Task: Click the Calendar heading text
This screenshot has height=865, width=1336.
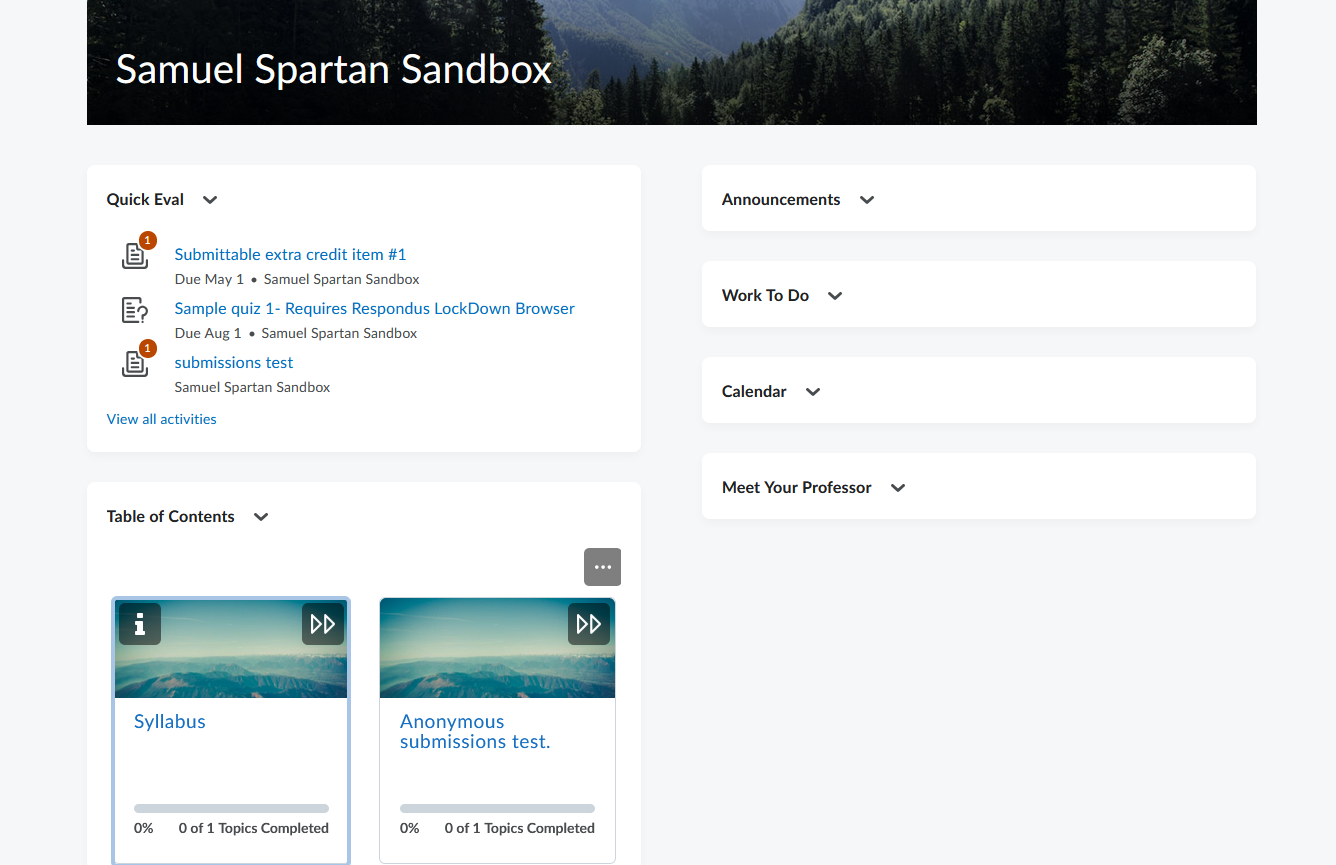Action: 754,392
